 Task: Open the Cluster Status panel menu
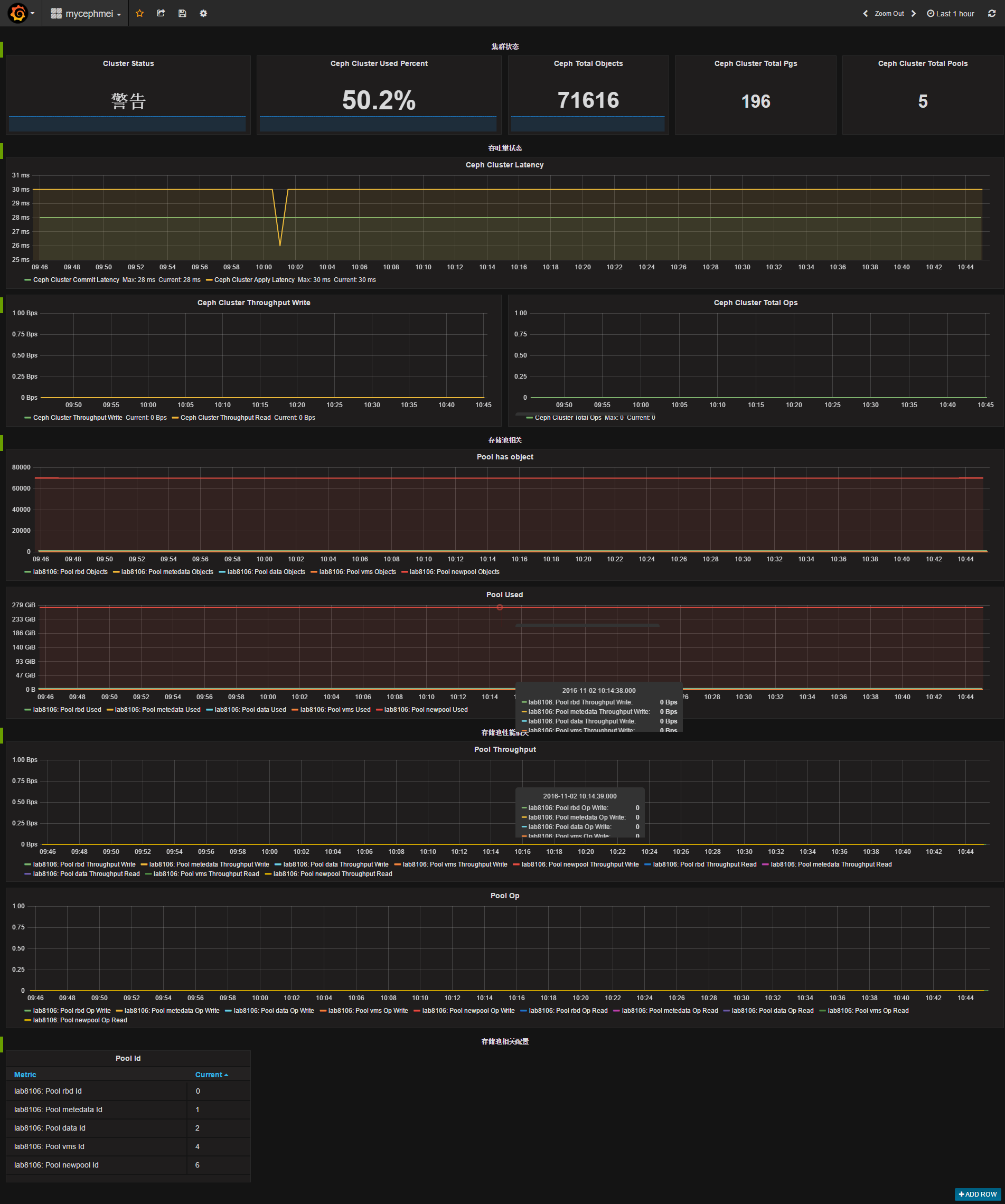coord(128,64)
